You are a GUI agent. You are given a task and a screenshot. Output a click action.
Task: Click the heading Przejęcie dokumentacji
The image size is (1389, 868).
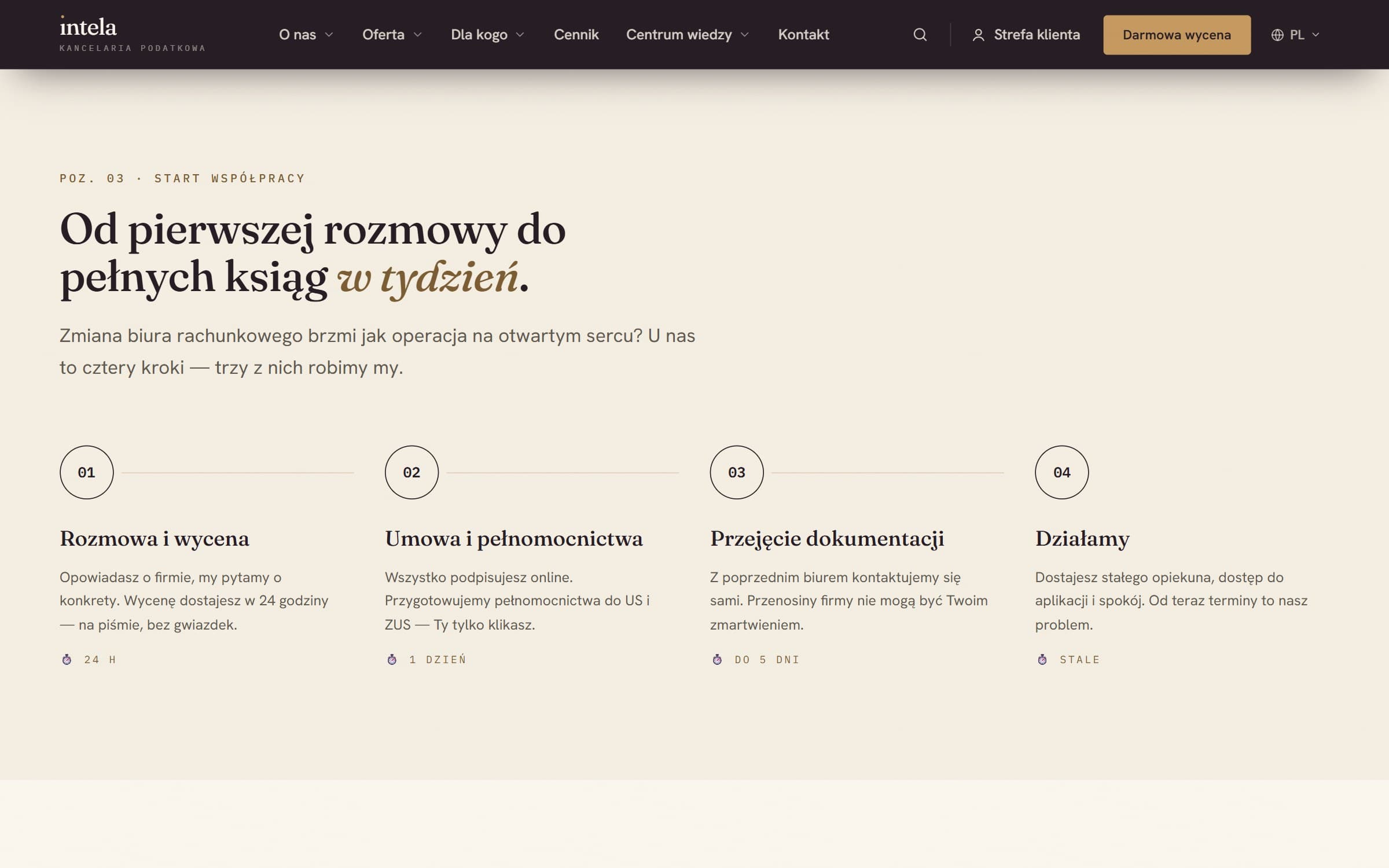coord(827,539)
